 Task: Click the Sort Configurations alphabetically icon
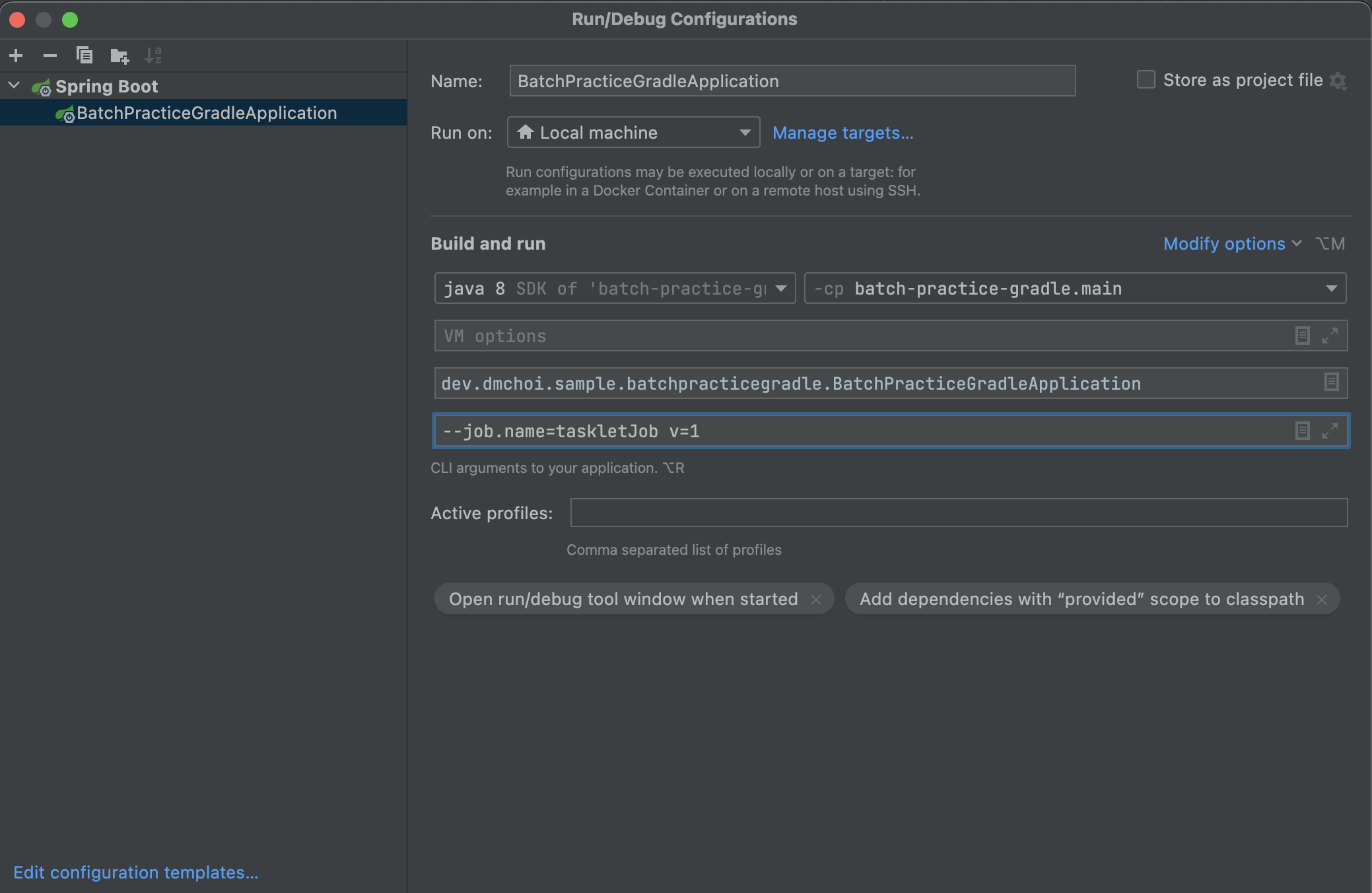153,55
